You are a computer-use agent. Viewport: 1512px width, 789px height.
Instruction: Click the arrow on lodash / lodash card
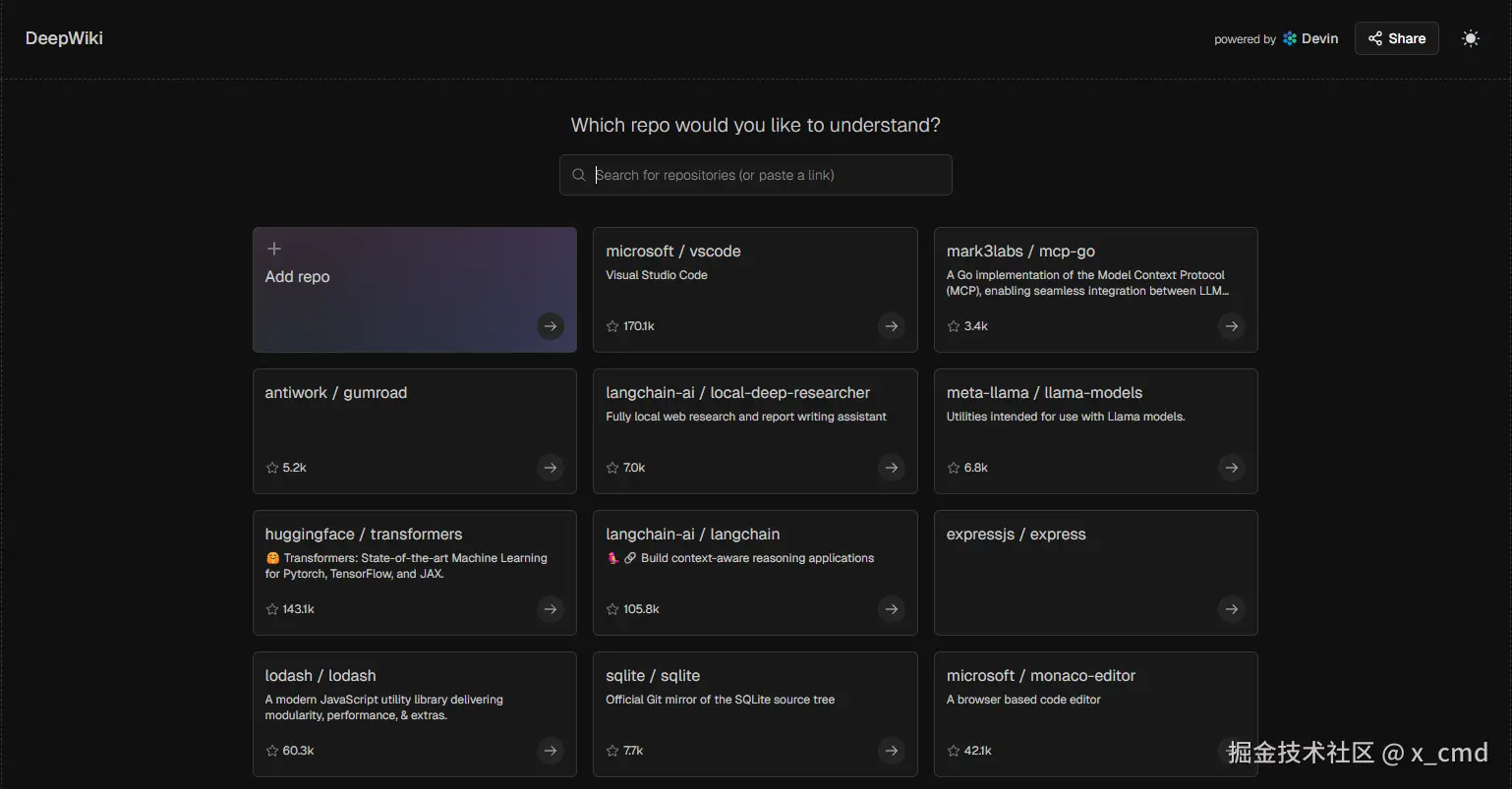[551, 751]
